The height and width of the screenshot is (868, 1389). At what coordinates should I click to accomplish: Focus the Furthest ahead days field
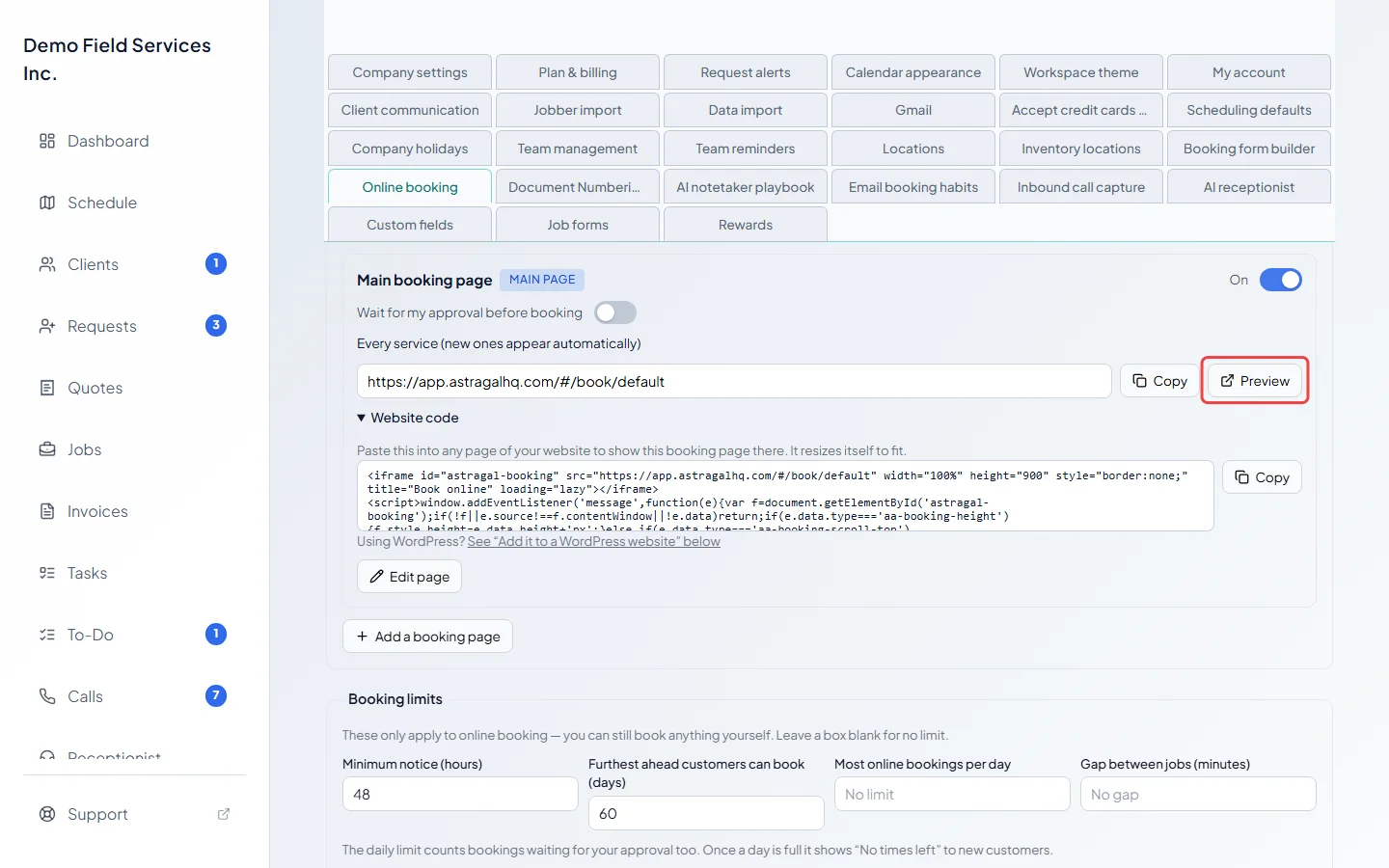(706, 813)
